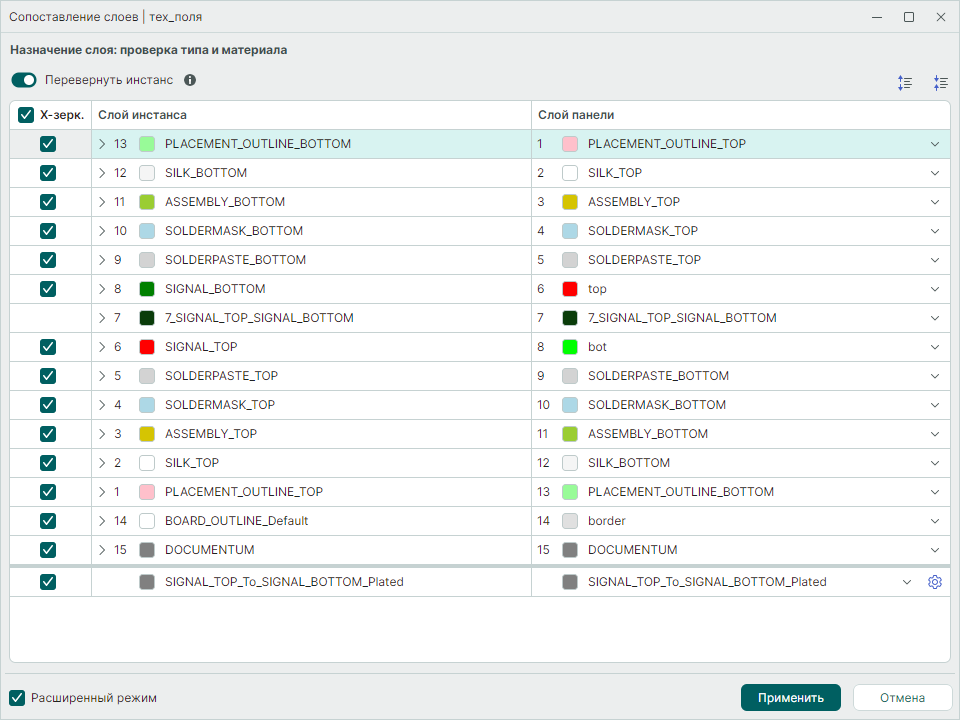Expand instance layer 7 7_SIGNAL_TOP_SIGNAL_BOTTOM
The width and height of the screenshot is (960, 720).
click(102, 318)
